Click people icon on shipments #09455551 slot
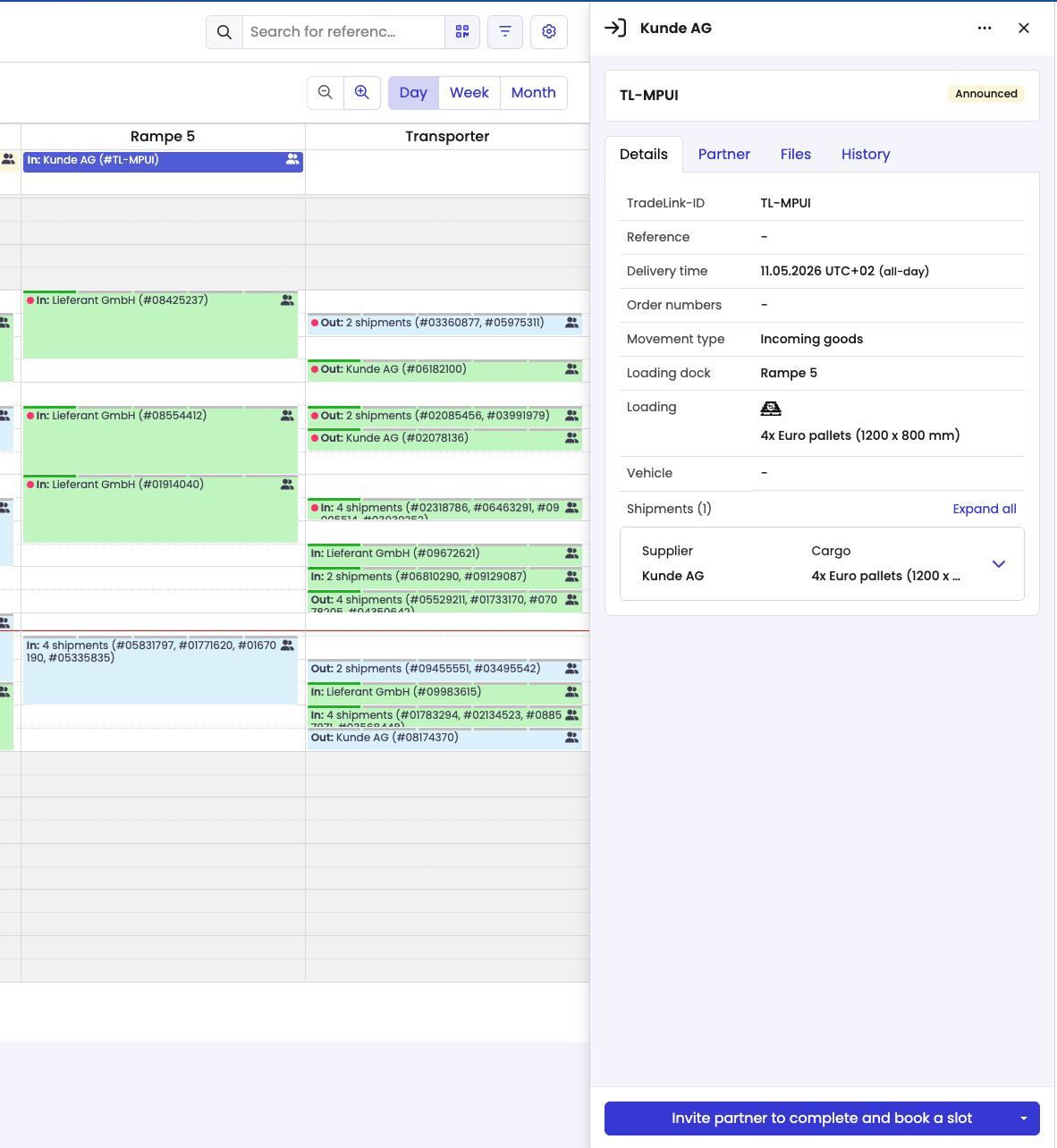This screenshot has width=1057, height=1148. (x=571, y=669)
